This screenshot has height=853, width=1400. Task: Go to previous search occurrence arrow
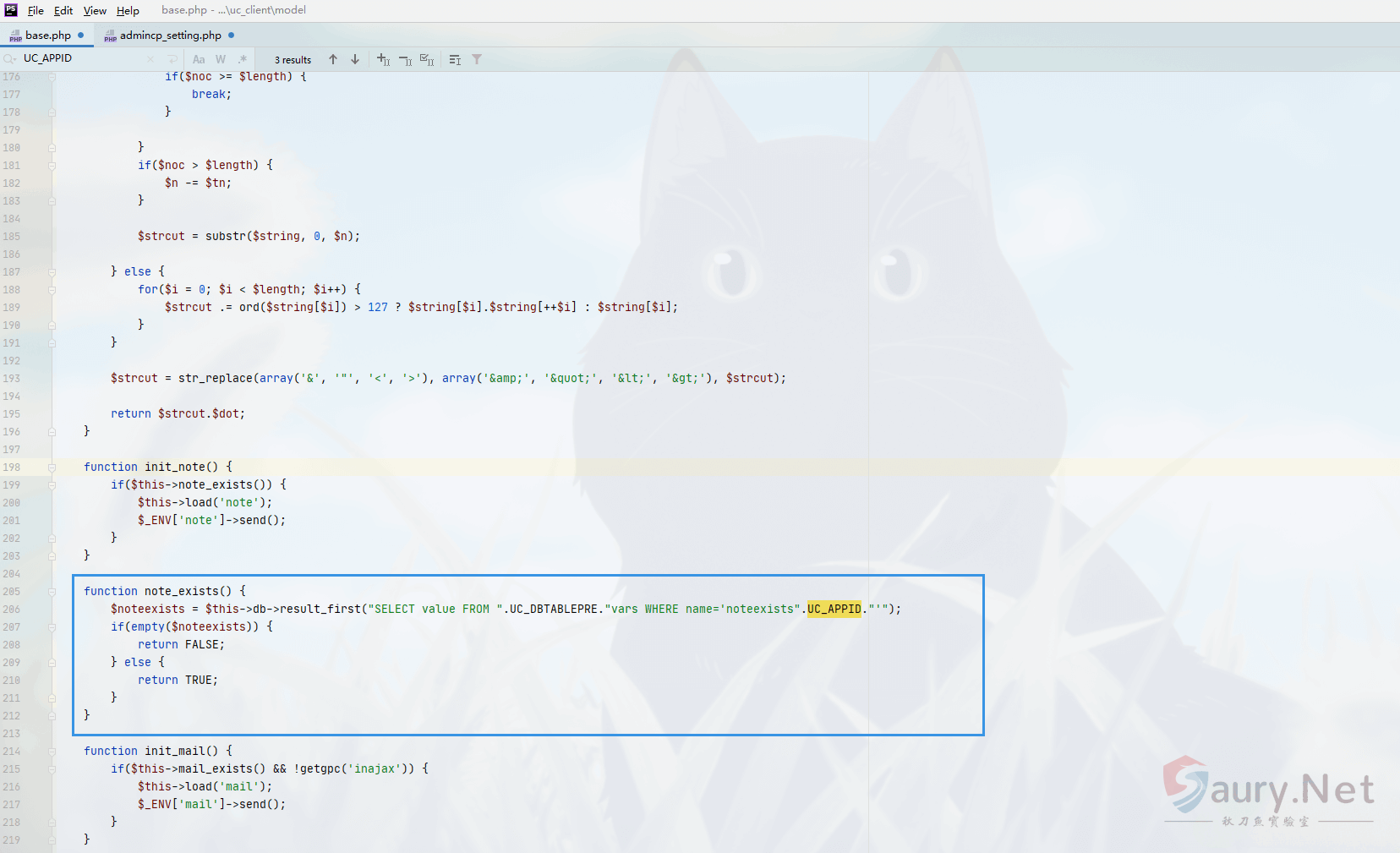(333, 59)
